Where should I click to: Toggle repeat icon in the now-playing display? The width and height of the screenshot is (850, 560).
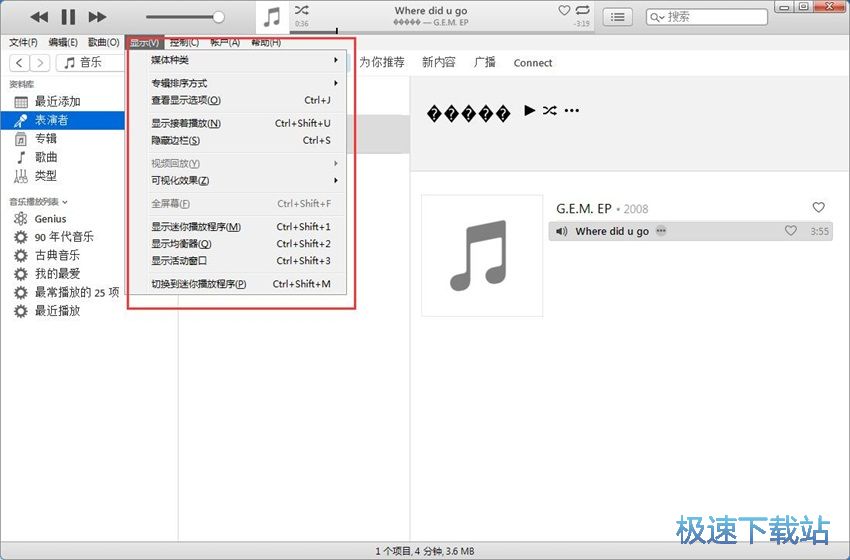point(582,10)
